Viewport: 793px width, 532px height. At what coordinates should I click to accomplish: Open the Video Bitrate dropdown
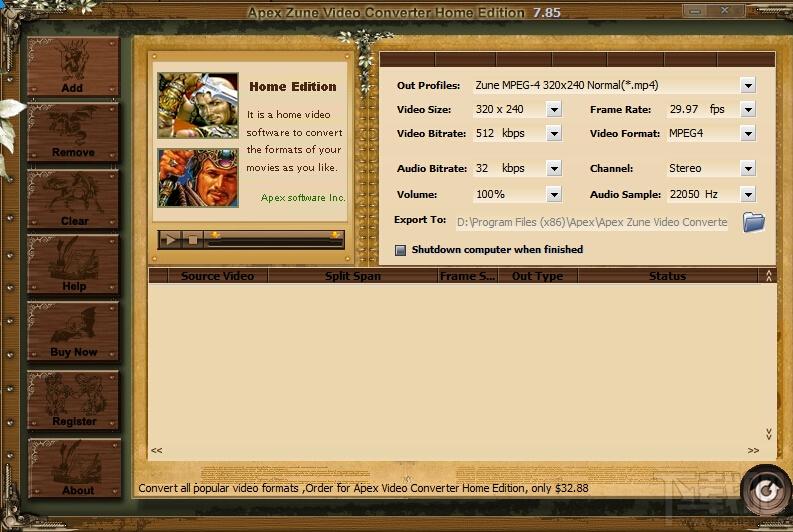[554, 134]
